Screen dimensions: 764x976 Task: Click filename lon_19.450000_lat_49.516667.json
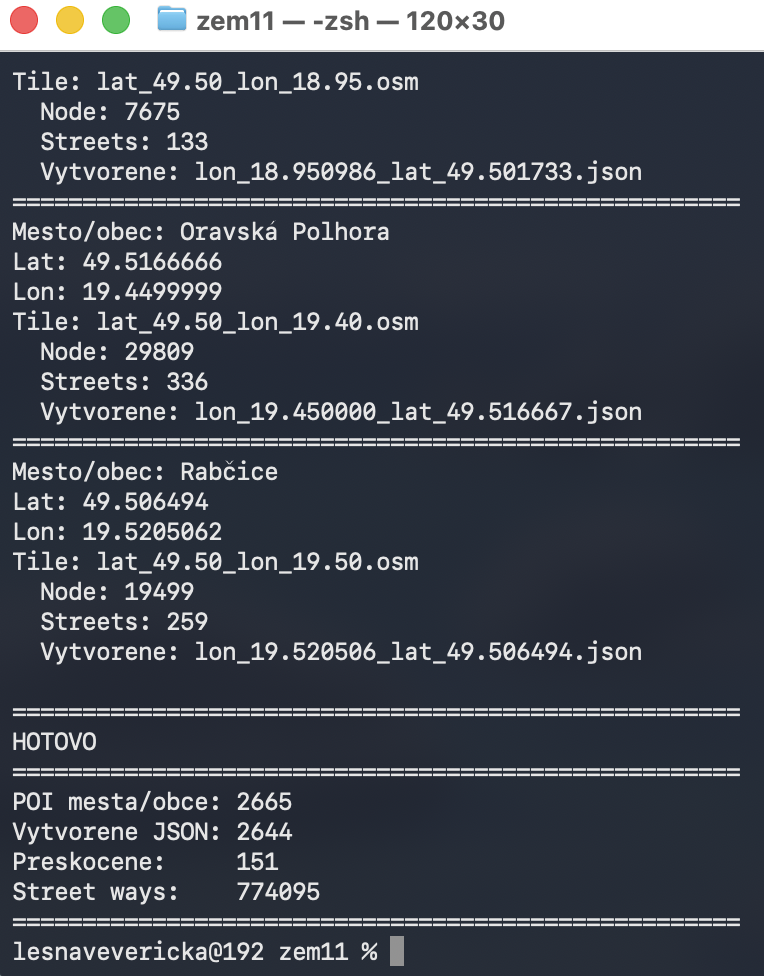(418, 412)
